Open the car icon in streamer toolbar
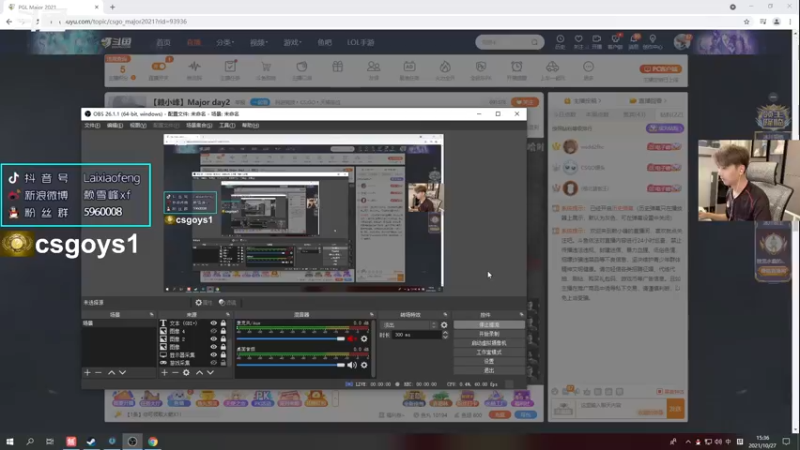The height and width of the screenshot is (450, 800). coord(553,67)
